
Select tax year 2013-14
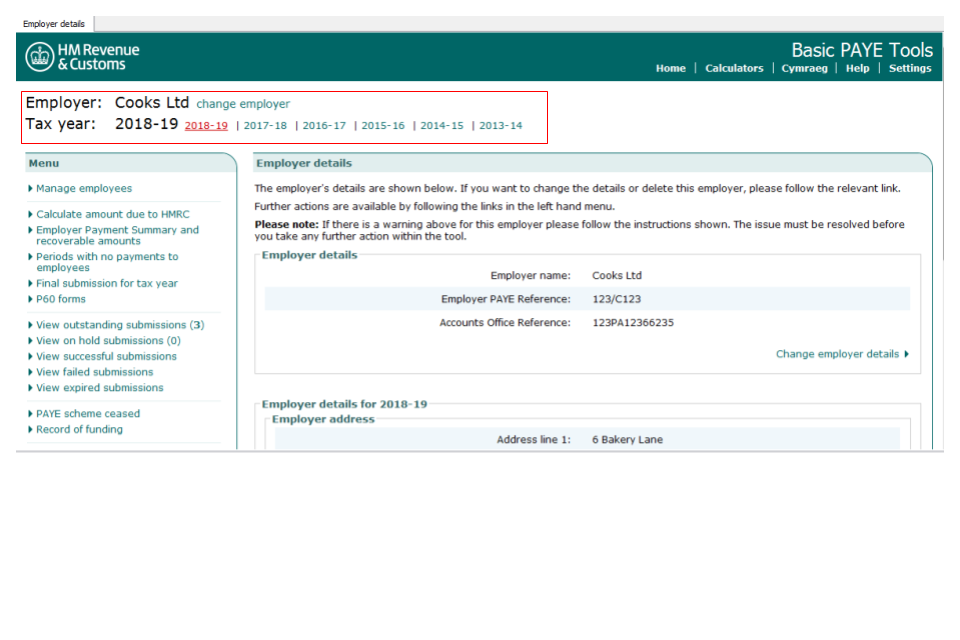point(500,126)
